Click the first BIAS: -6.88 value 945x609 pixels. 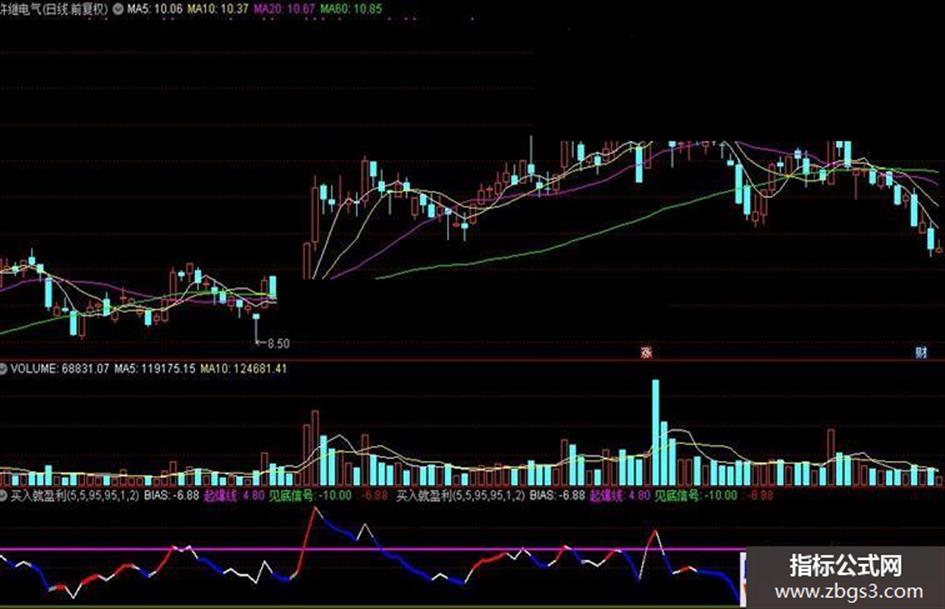point(172,495)
